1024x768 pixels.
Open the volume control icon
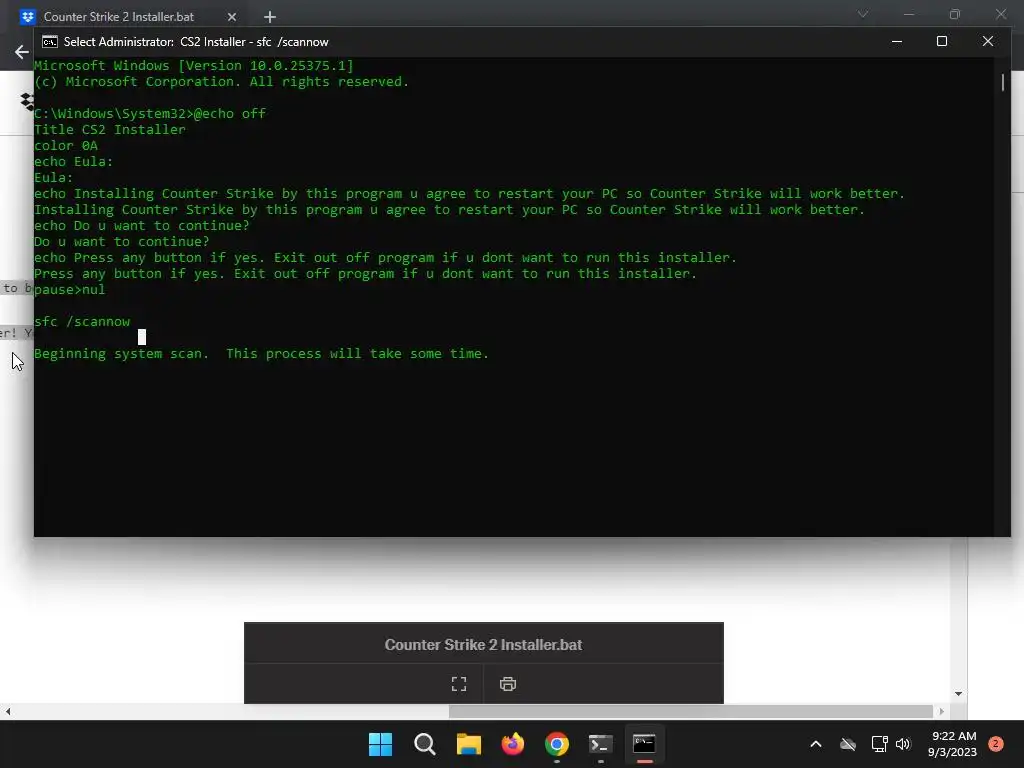pos(903,744)
